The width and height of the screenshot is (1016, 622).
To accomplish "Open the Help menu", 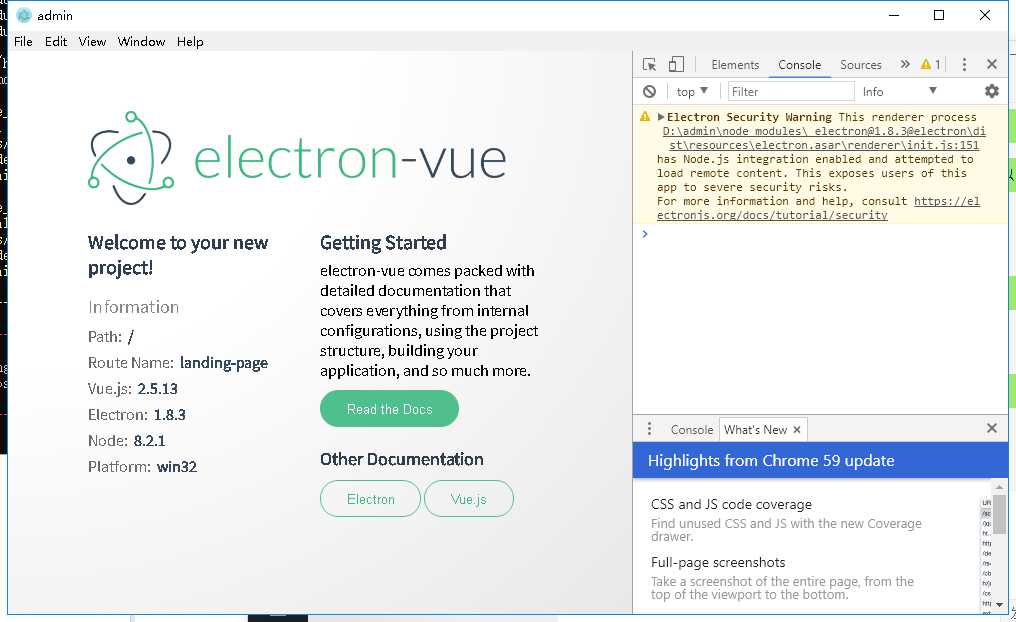I will pyautogui.click(x=190, y=41).
